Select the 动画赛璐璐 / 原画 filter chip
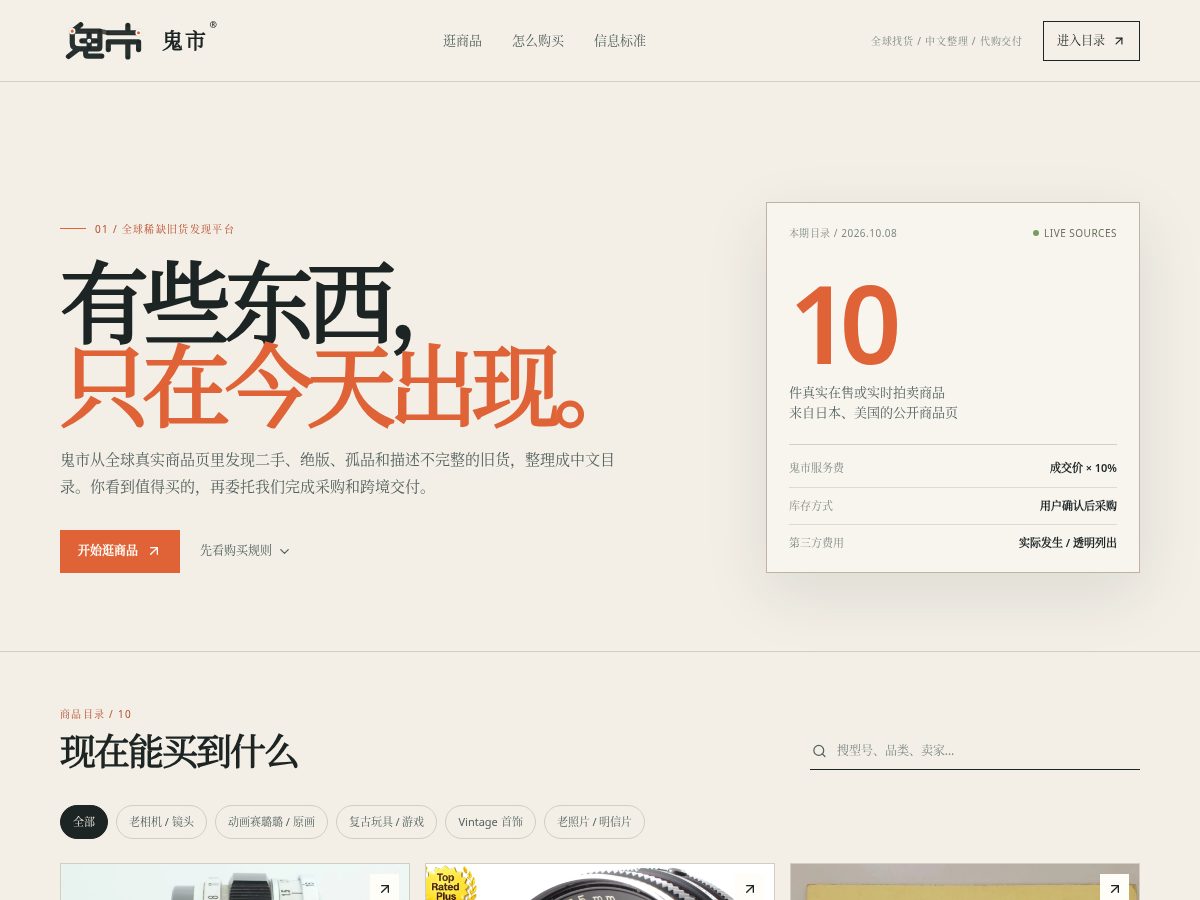 (271, 822)
